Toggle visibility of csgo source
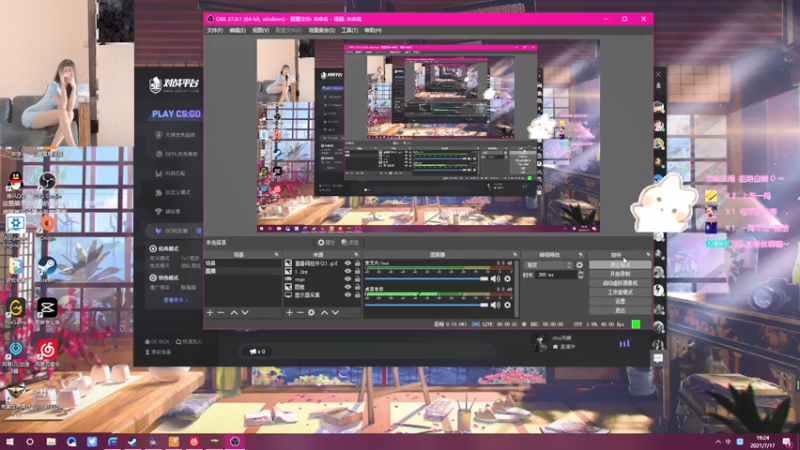This screenshot has height=450, width=800. point(347,279)
